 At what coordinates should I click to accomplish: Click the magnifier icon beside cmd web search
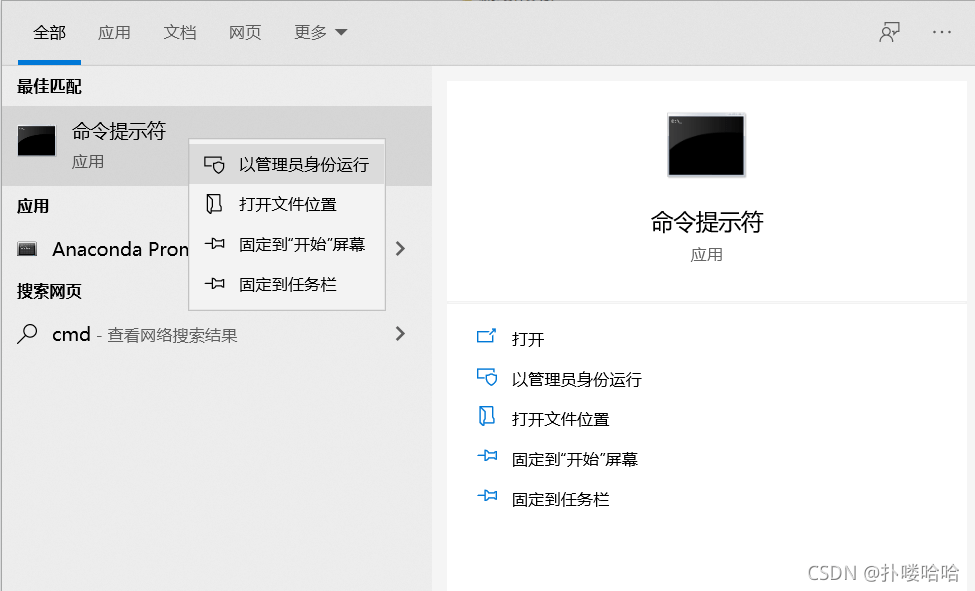click(x=28, y=334)
